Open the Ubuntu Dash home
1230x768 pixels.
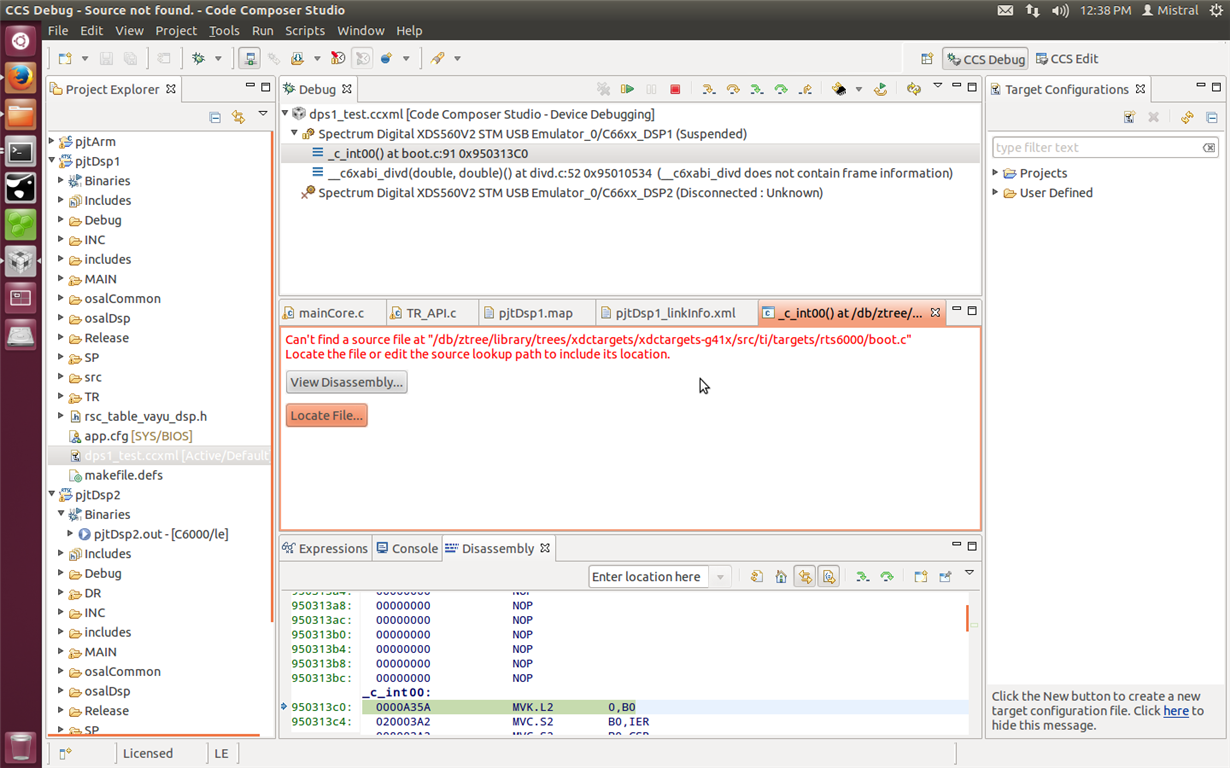pos(21,40)
